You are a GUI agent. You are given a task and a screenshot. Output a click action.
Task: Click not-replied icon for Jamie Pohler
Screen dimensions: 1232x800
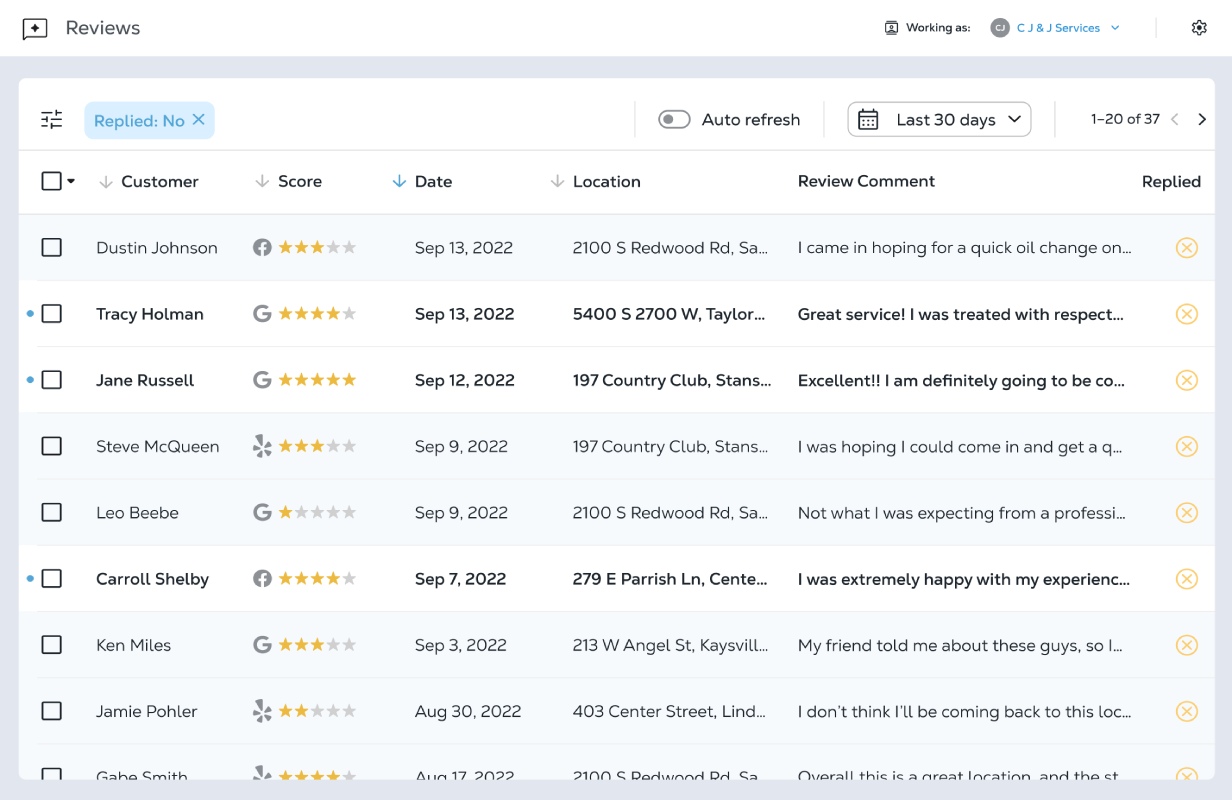pyautogui.click(x=1187, y=711)
